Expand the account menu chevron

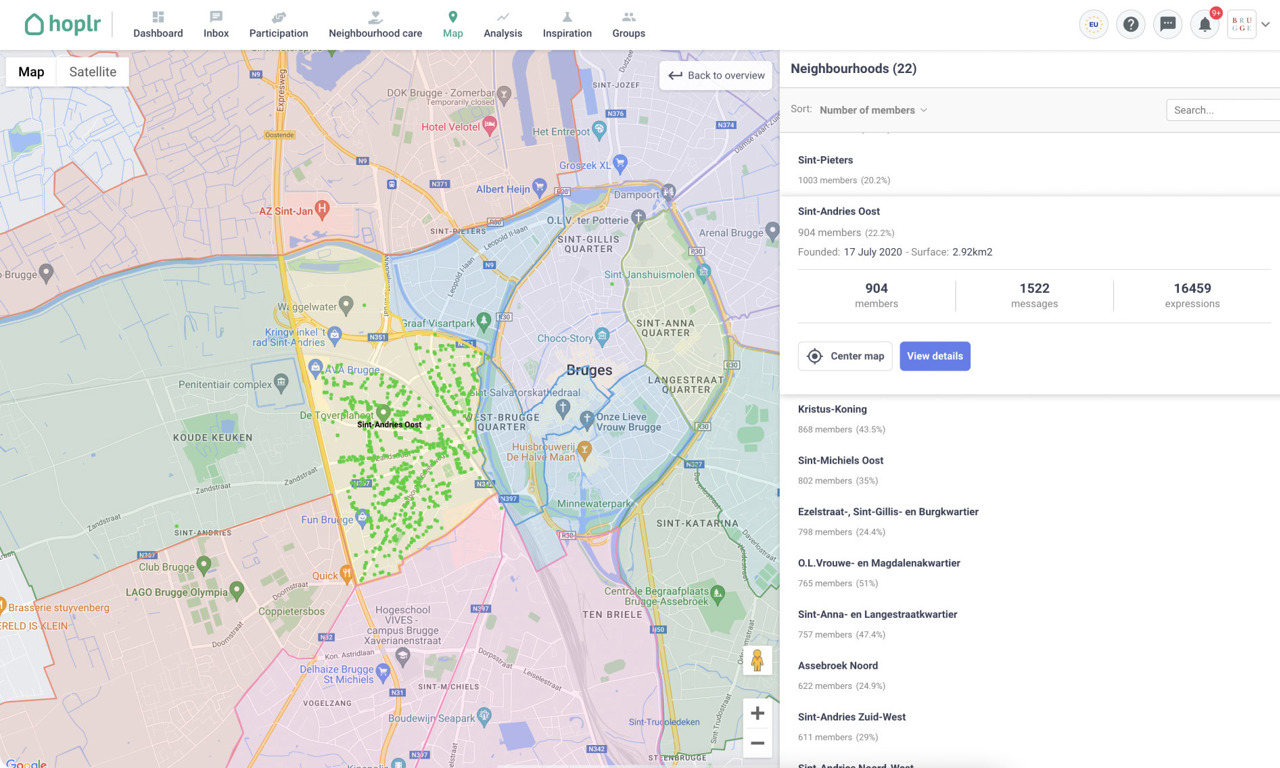point(1266,25)
